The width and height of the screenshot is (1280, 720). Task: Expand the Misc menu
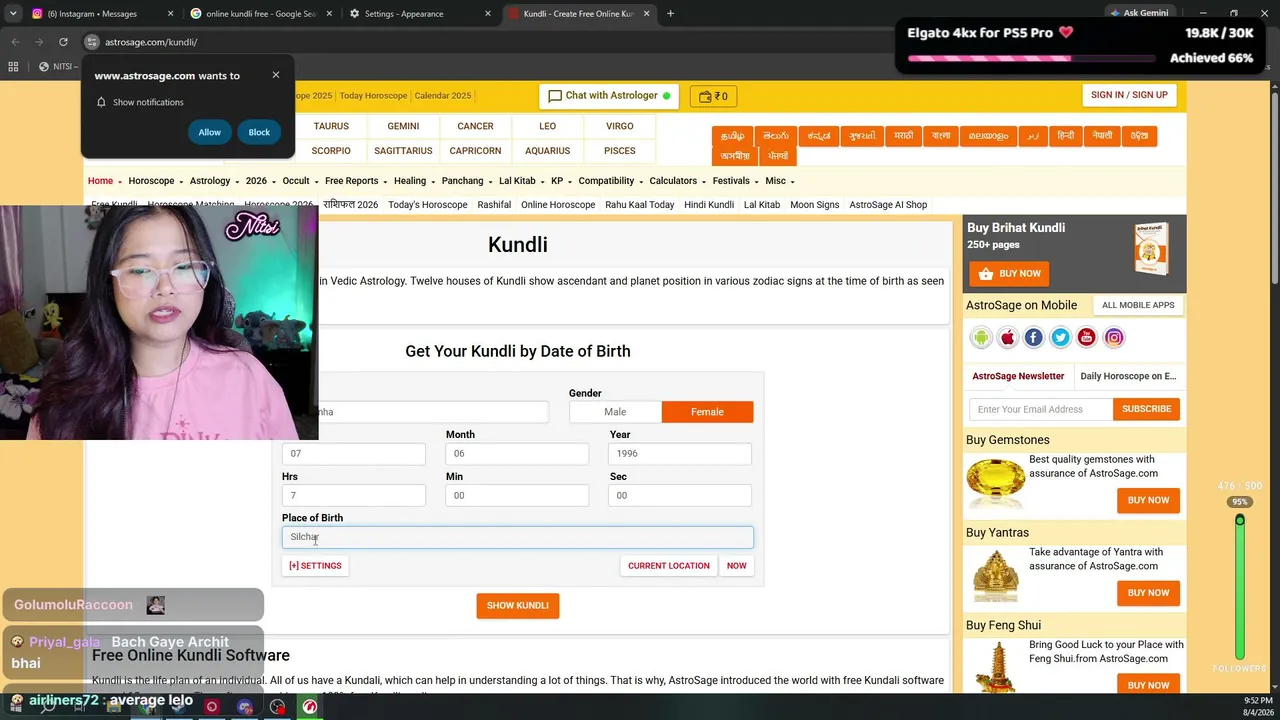pyautogui.click(x=780, y=181)
